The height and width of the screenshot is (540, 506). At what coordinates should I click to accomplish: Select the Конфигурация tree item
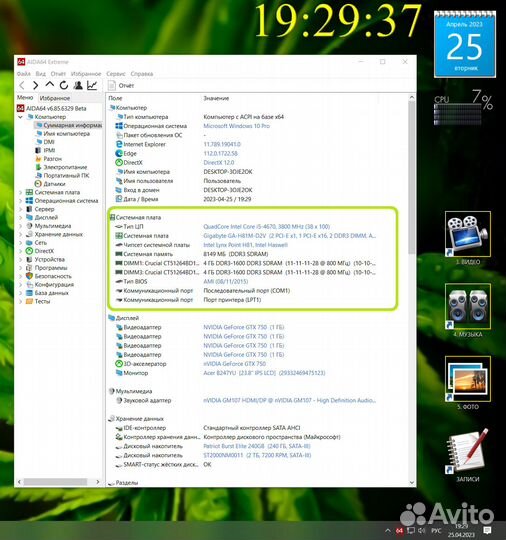tap(50, 284)
